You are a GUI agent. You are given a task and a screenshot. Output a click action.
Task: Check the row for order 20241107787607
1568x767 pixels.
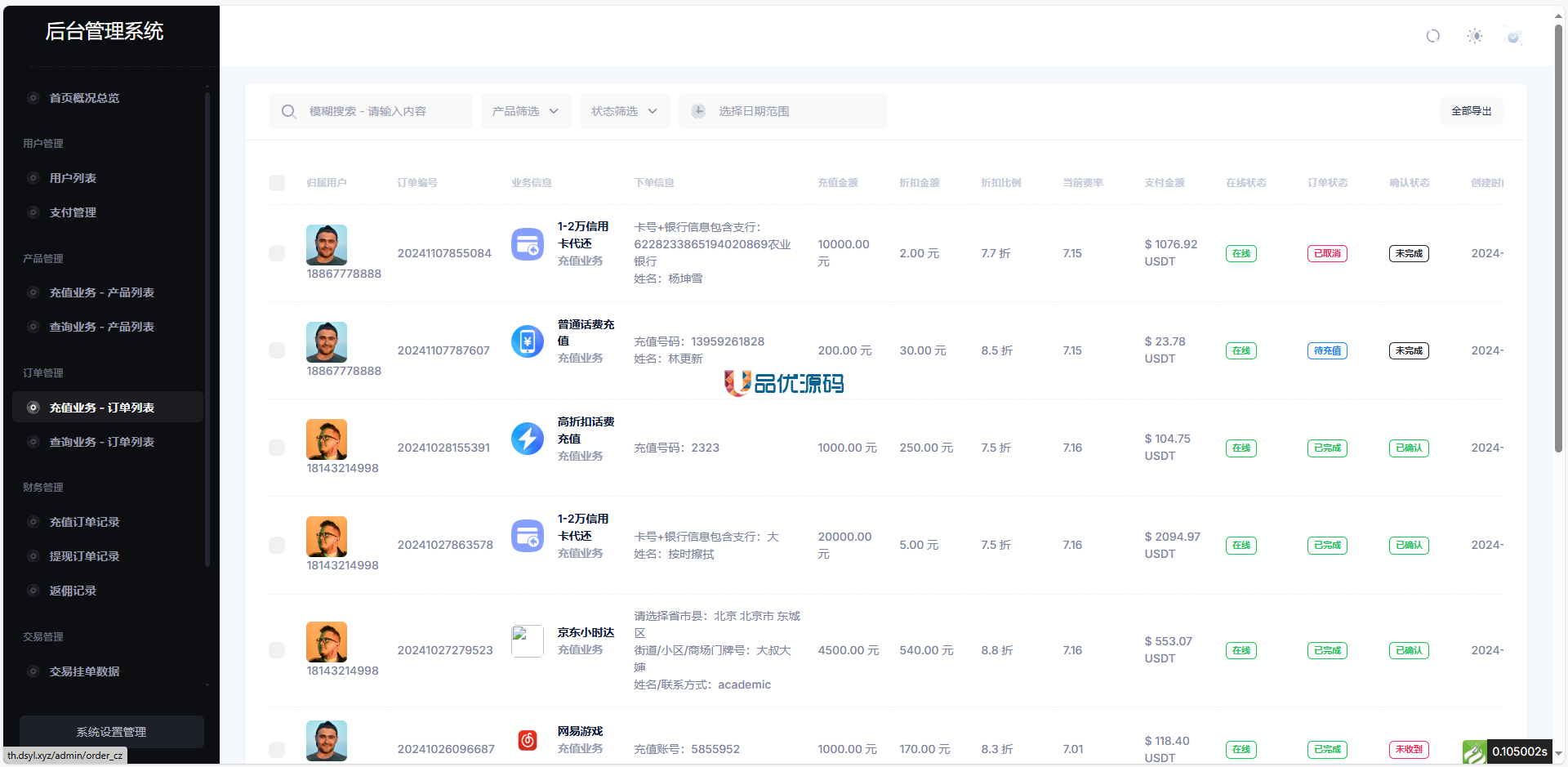(277, 350)
